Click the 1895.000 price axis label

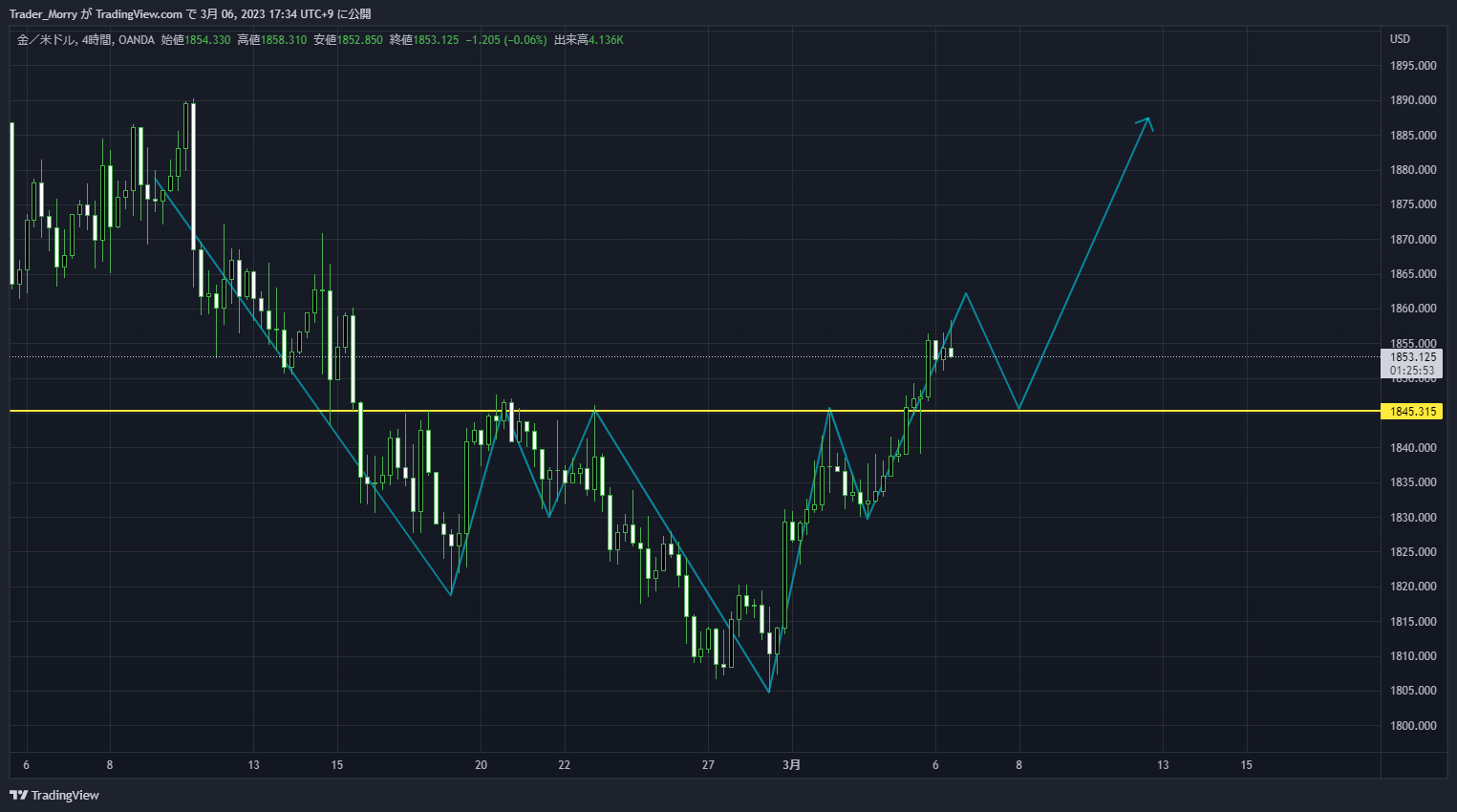click(1413, 66)
